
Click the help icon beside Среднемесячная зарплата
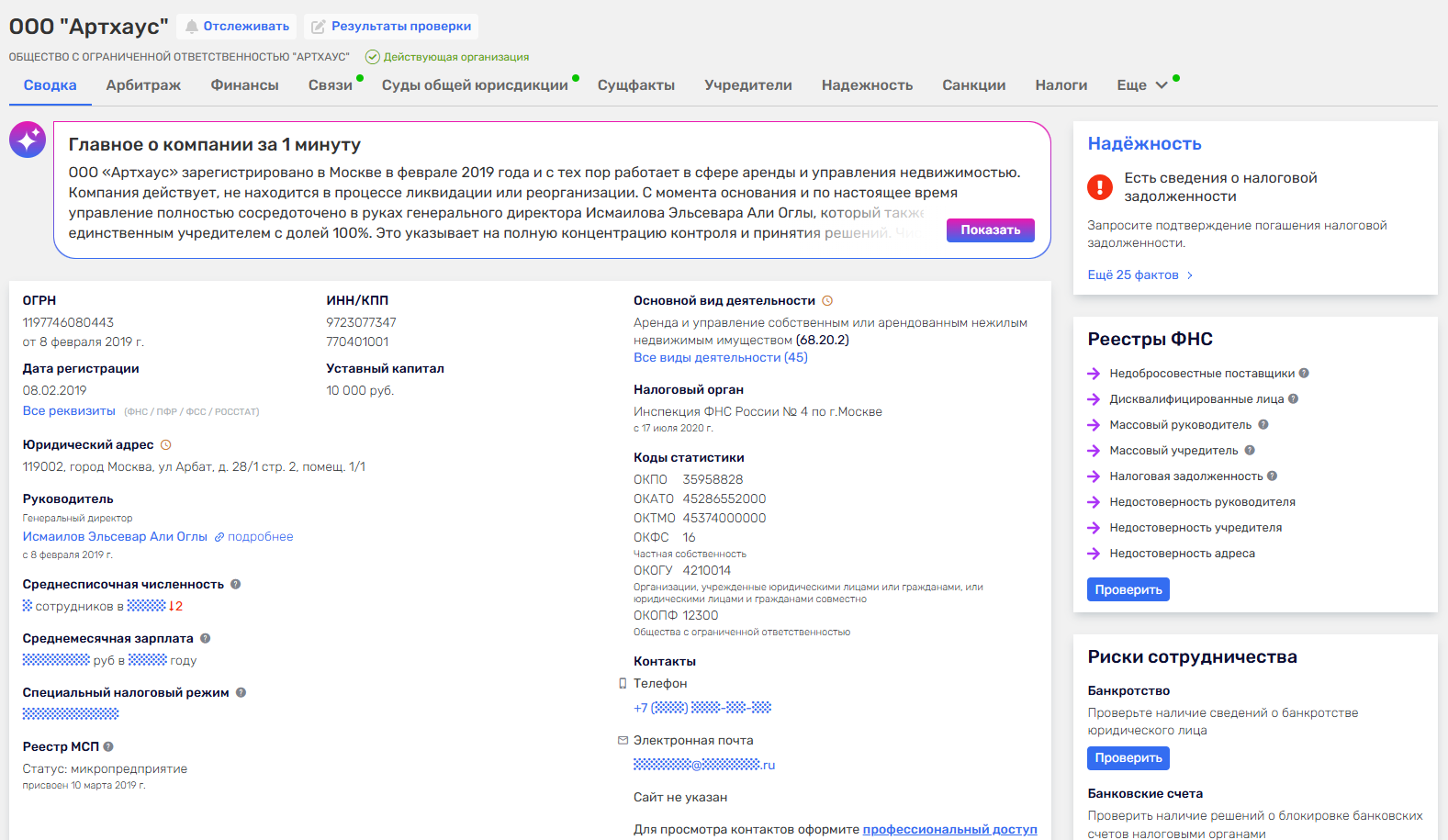[x=205, y=638]
